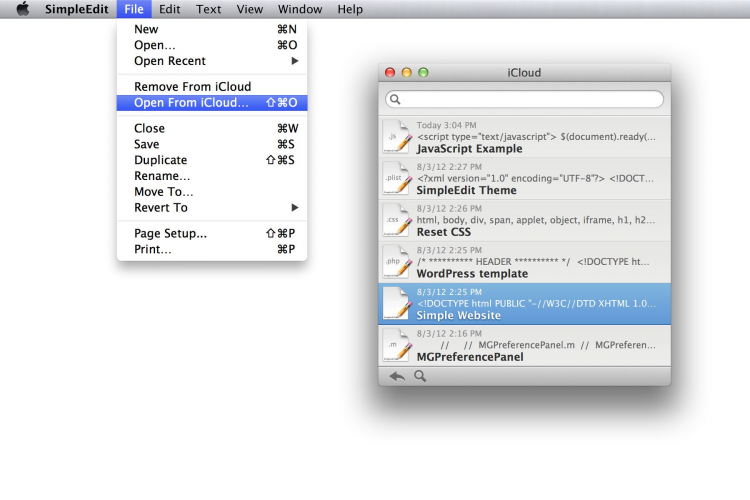Image resolution: width=750 pixels, height=500 pixels.
Task: Expand the Open Recent submenu arrow
Action: pyautogui.click(x=295, y=61)
